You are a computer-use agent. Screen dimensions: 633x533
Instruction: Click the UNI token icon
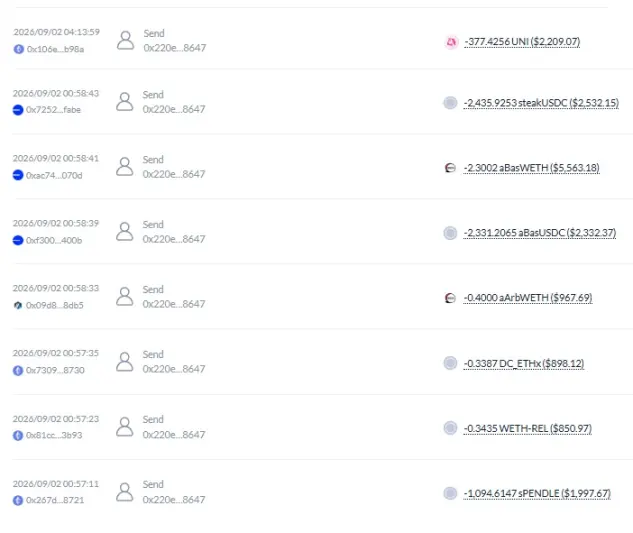pyautogui.click(x=451, y=42)
